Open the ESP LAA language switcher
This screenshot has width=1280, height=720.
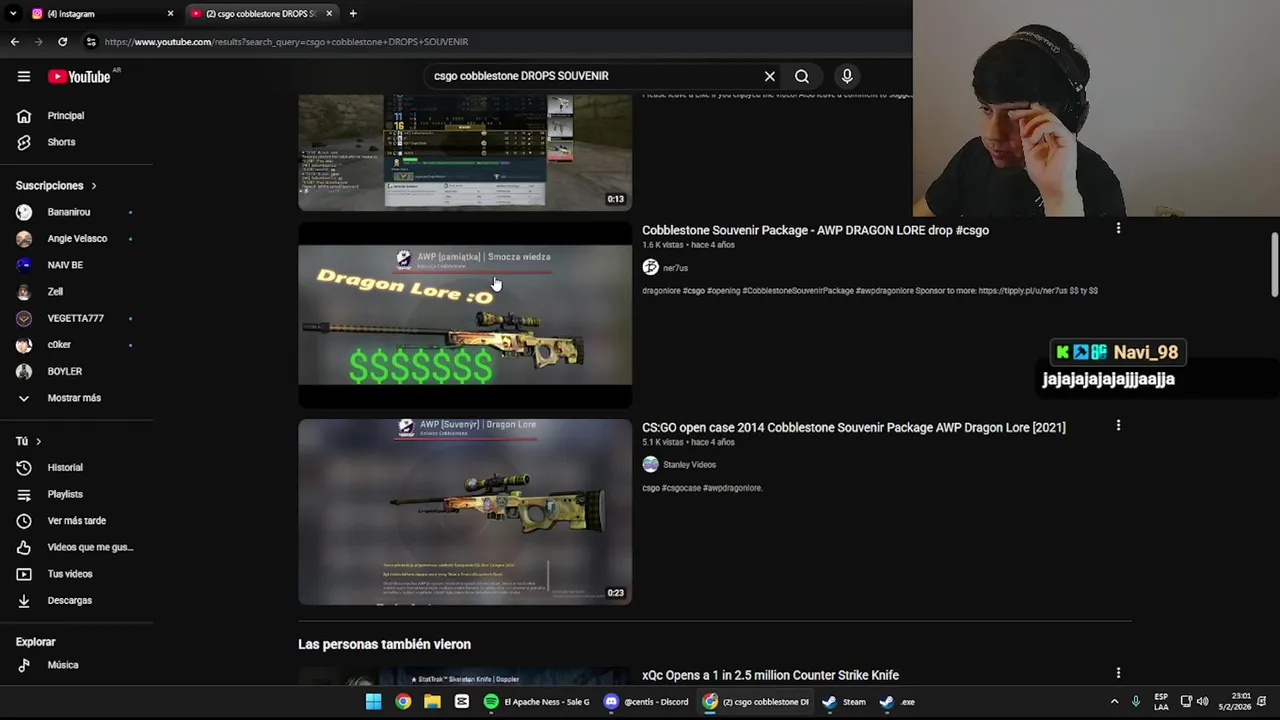[1161, 701]
